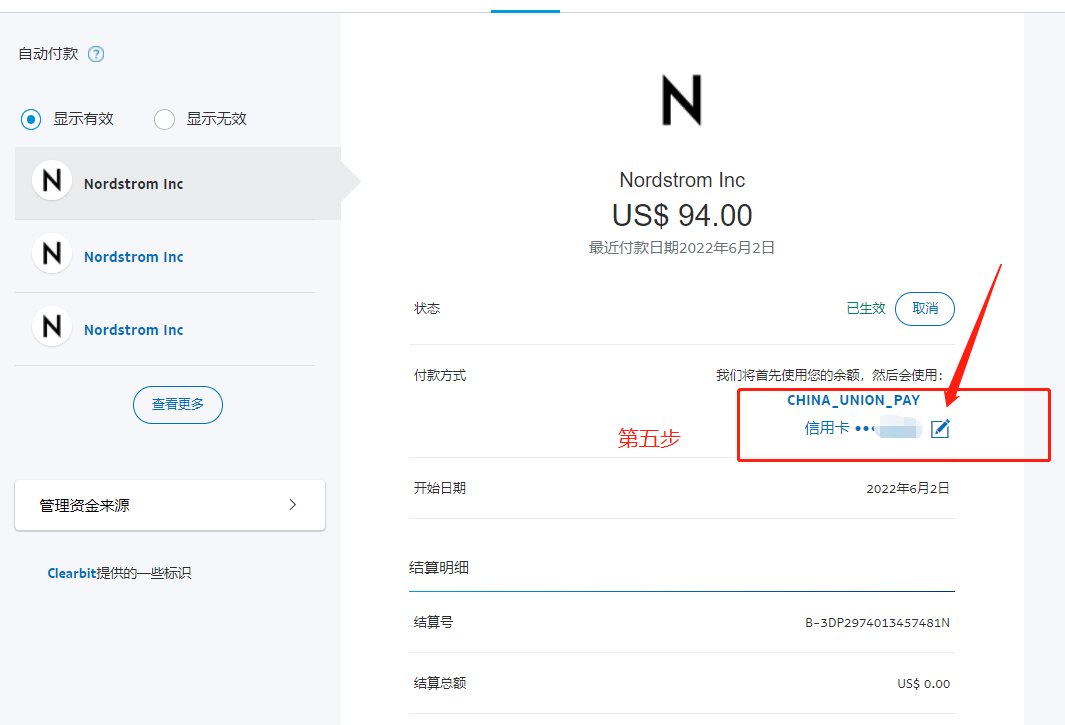
Task: Open the help tooltip next to 自动付款
Action: coord(95,54)
